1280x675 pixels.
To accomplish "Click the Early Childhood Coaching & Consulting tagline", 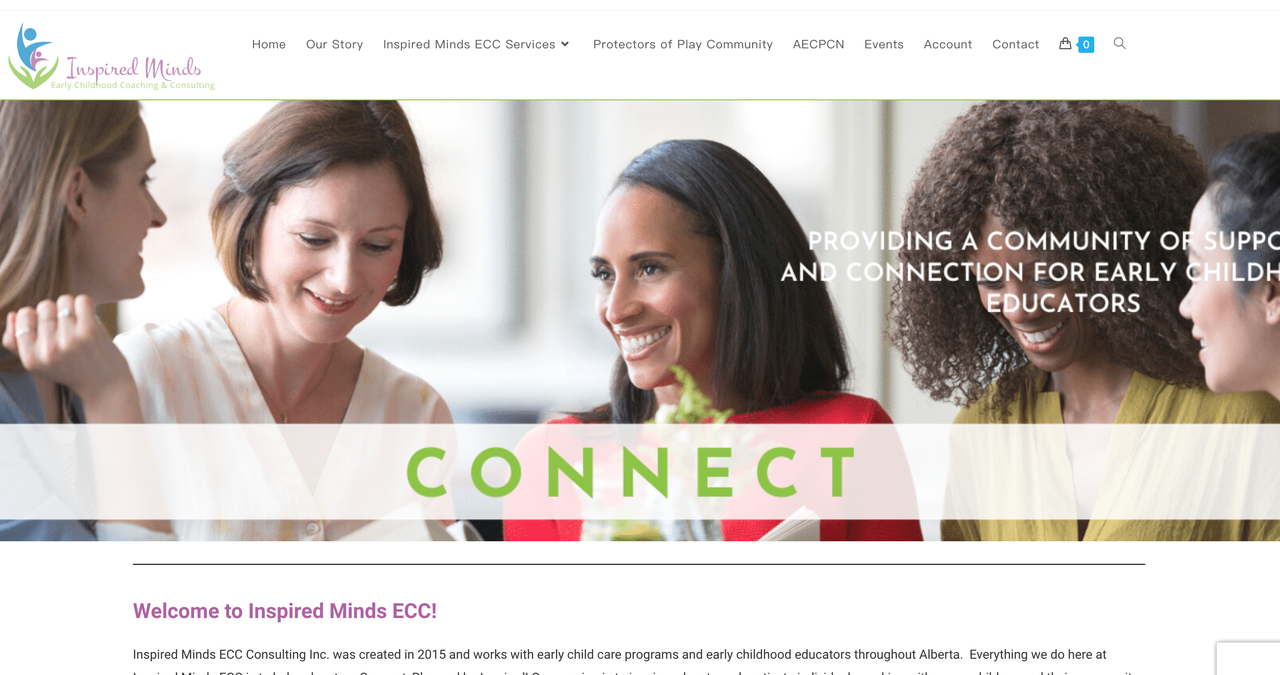I will click(x=133, y=86).
